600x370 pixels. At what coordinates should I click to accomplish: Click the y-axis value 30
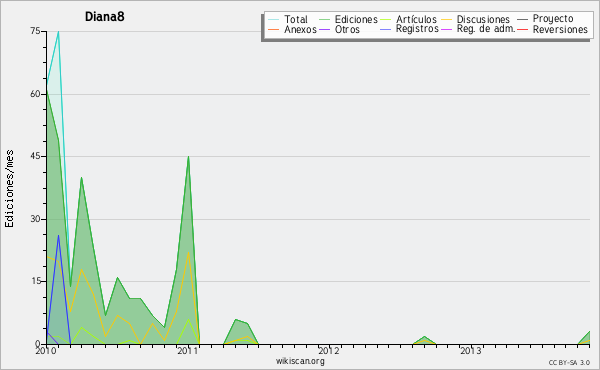click(35, 219)
